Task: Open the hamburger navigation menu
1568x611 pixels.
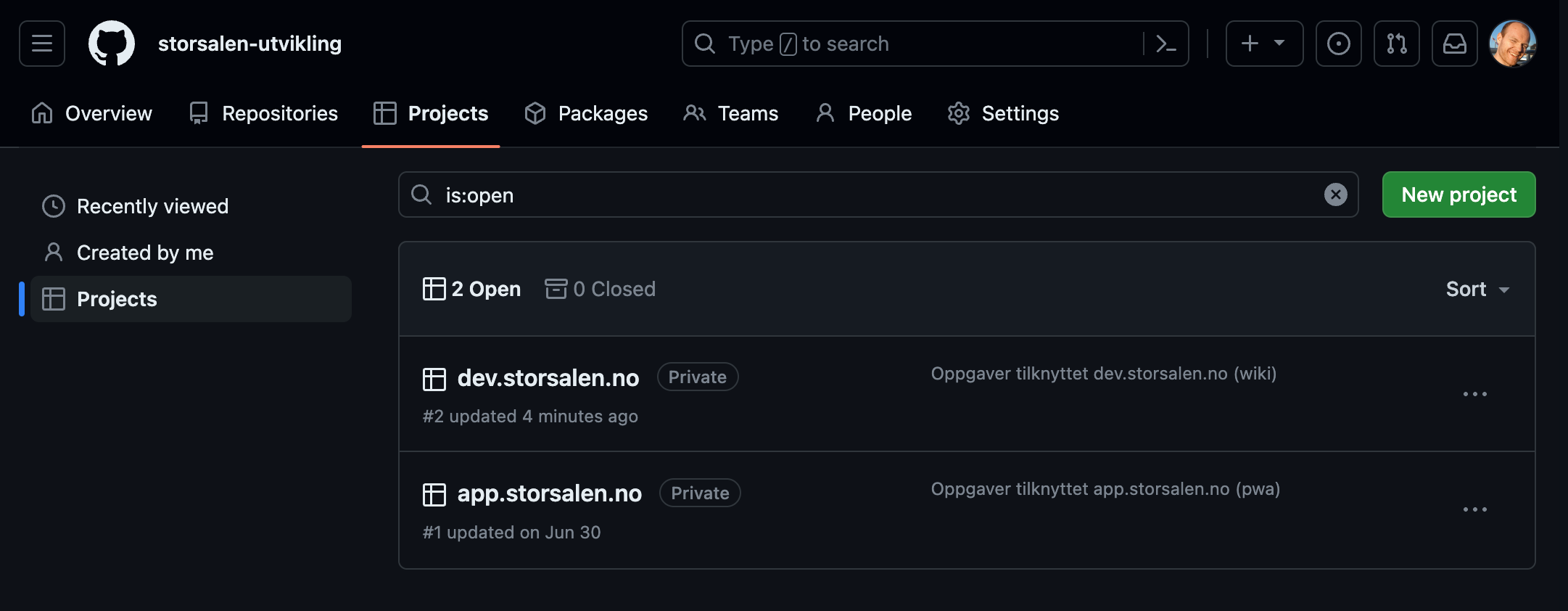Action: coord(42,44)
